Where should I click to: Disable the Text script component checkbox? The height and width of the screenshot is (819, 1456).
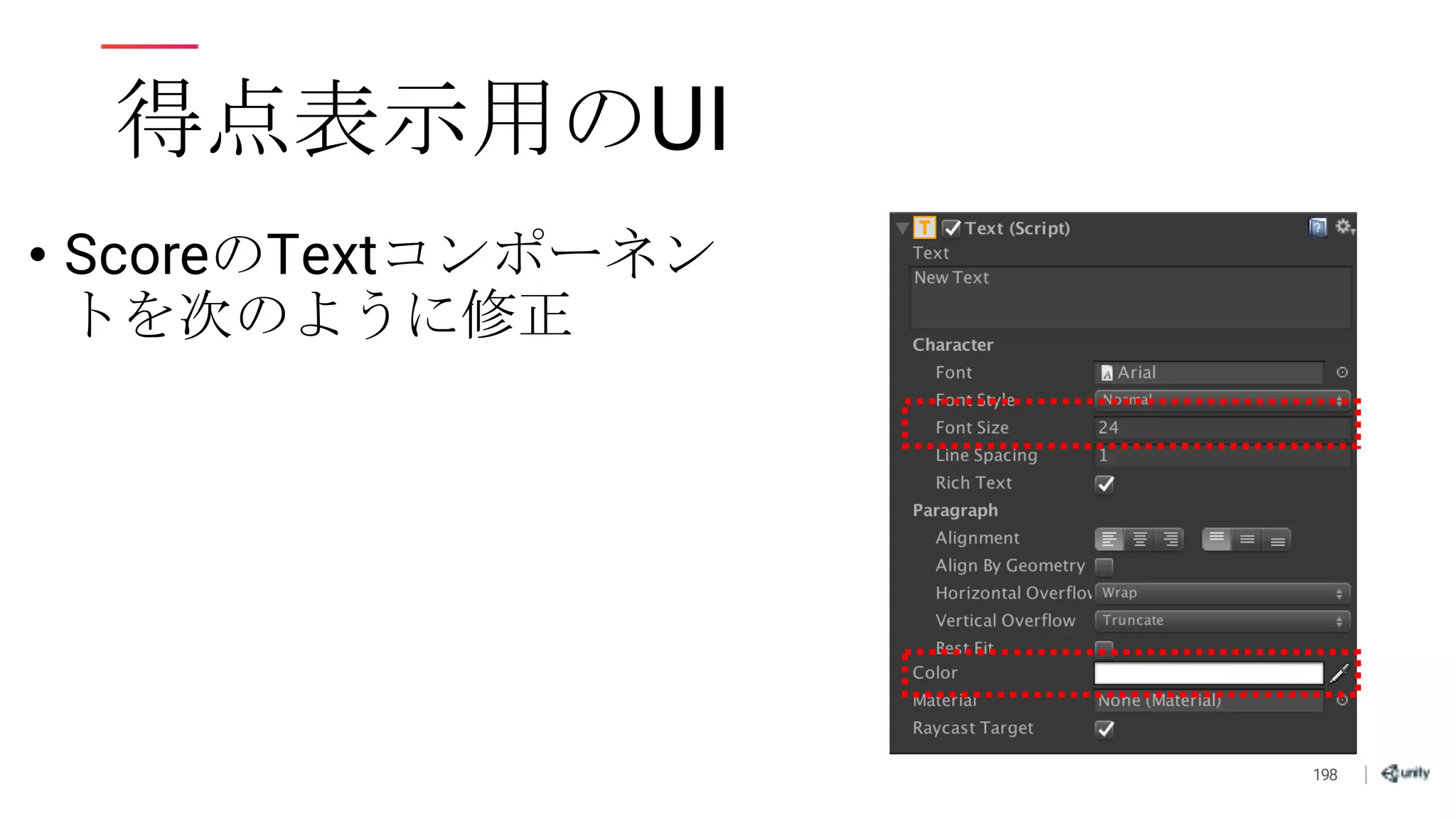pos(951,228)
